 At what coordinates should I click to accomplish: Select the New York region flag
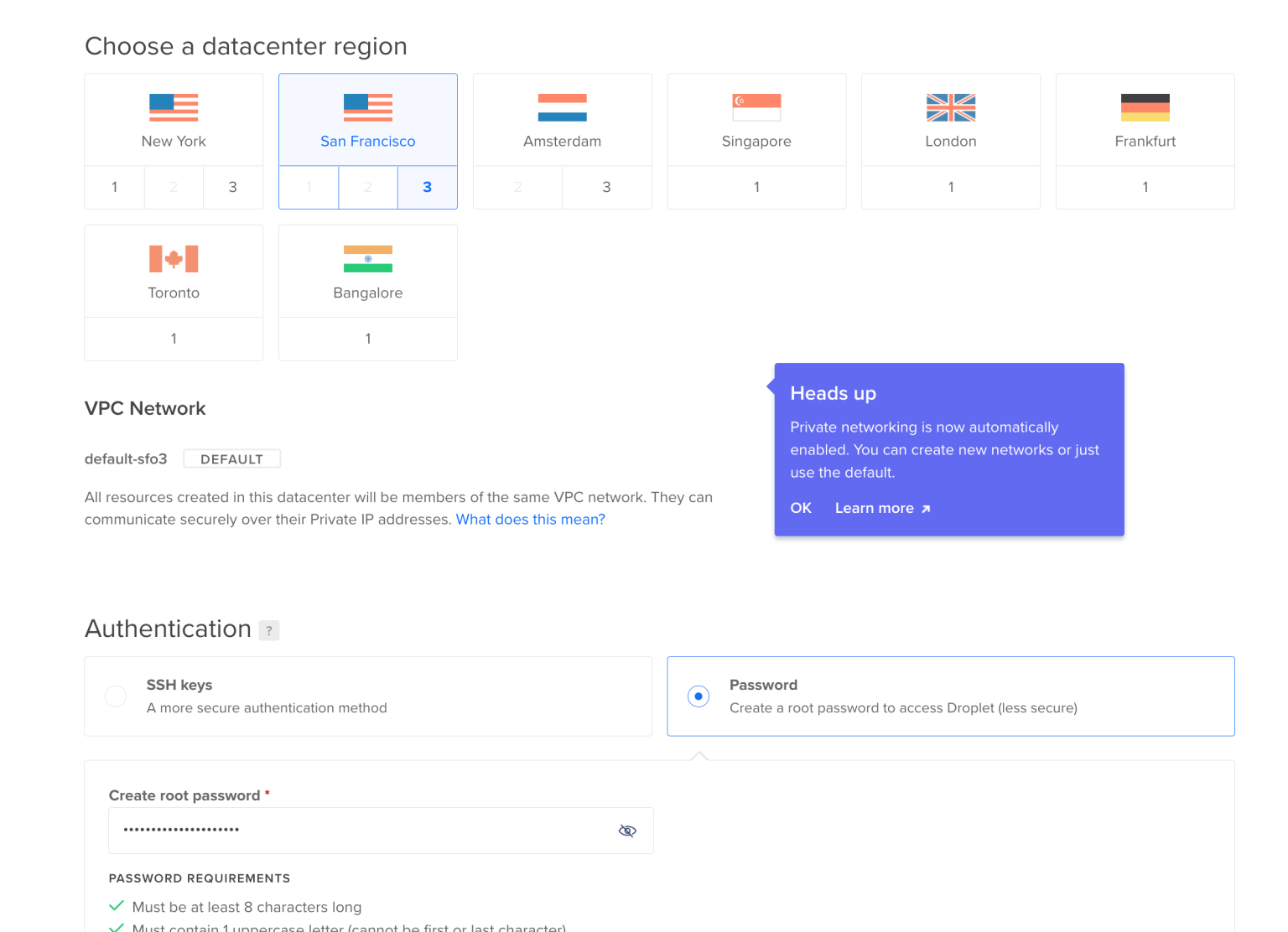point(174,107)
